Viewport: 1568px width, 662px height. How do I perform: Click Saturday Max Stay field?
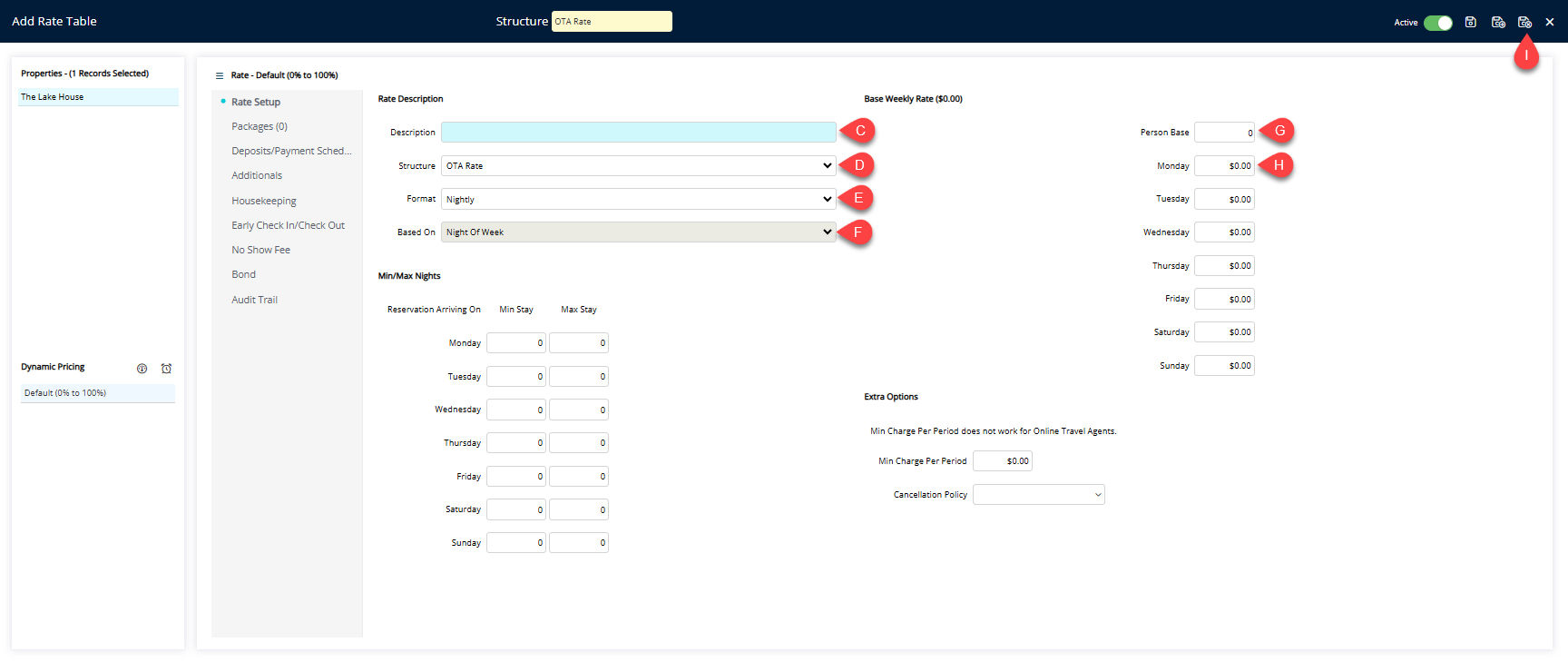[579, 509]
